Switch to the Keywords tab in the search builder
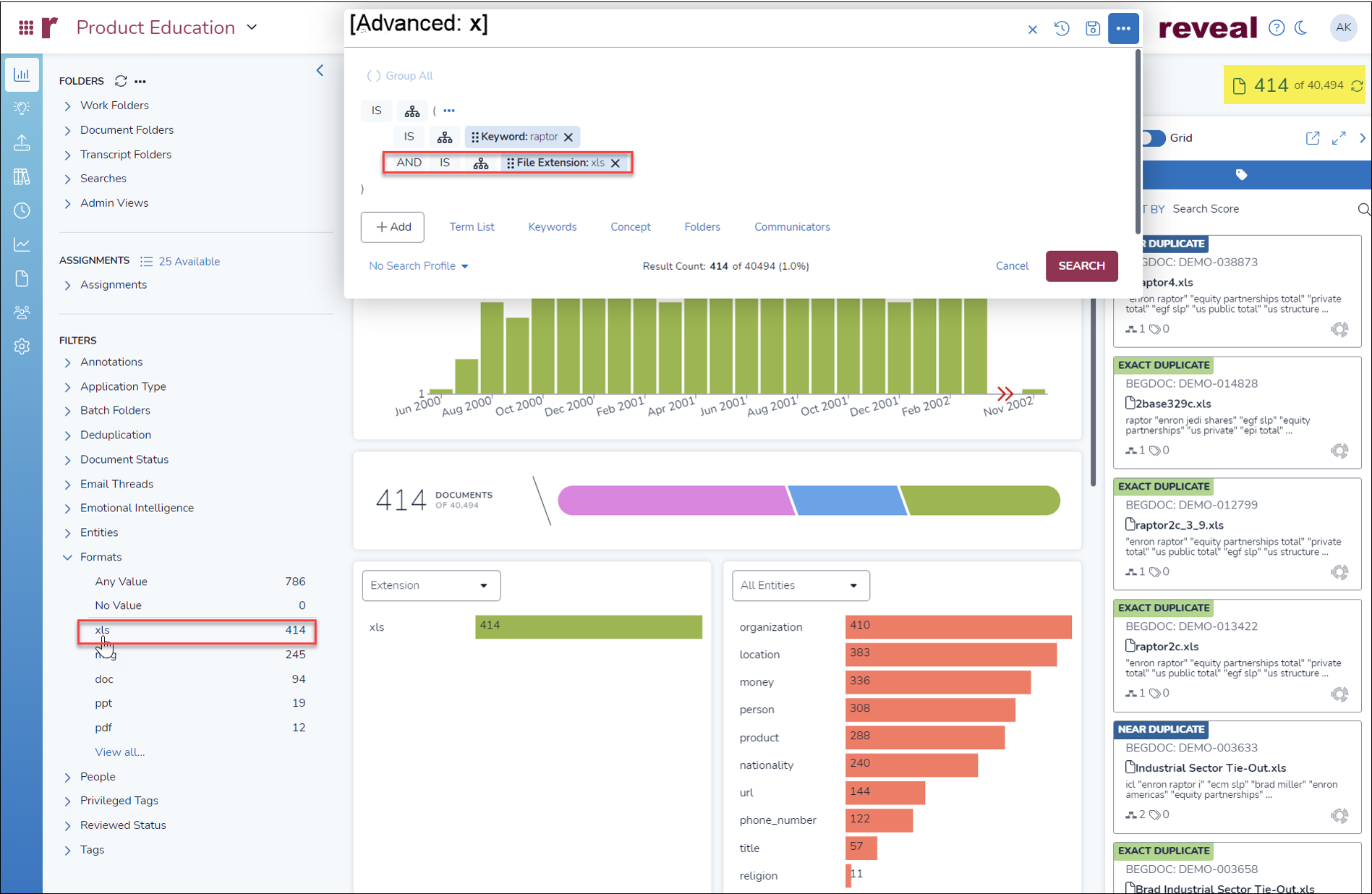This screenshot has height=894, width=1372. (552, 226)
